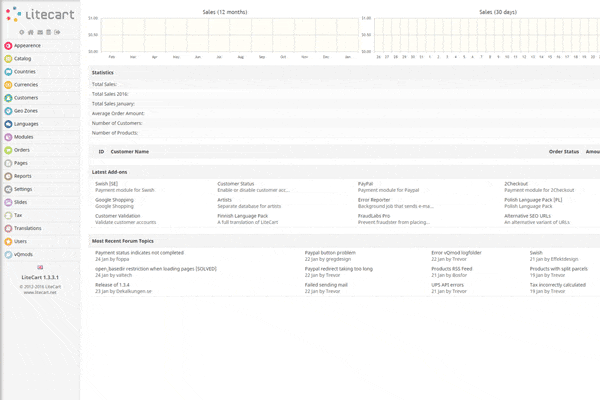
Task: Open the Finnish Language Pack add-on
Action: point(243,216)
